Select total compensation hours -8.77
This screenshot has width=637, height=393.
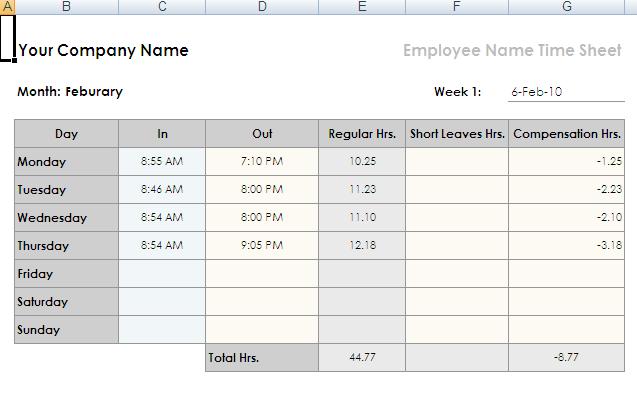[567, 358]
